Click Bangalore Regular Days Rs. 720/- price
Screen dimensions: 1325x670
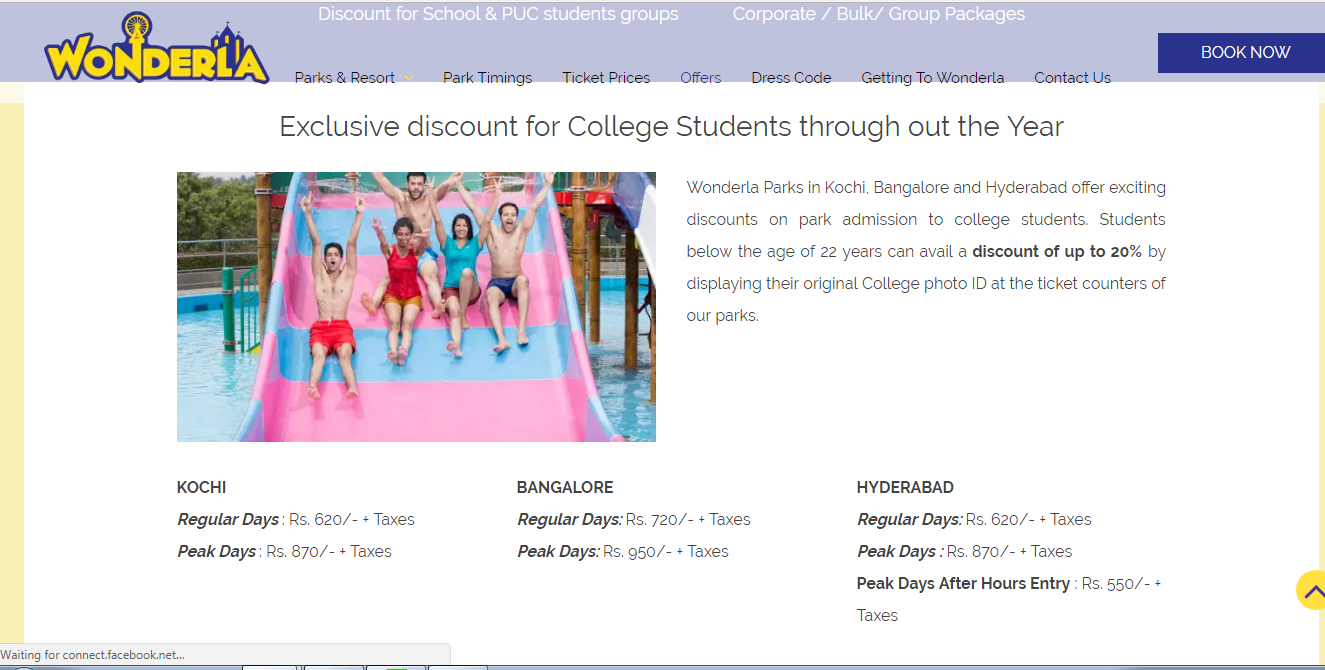[660, 520]
